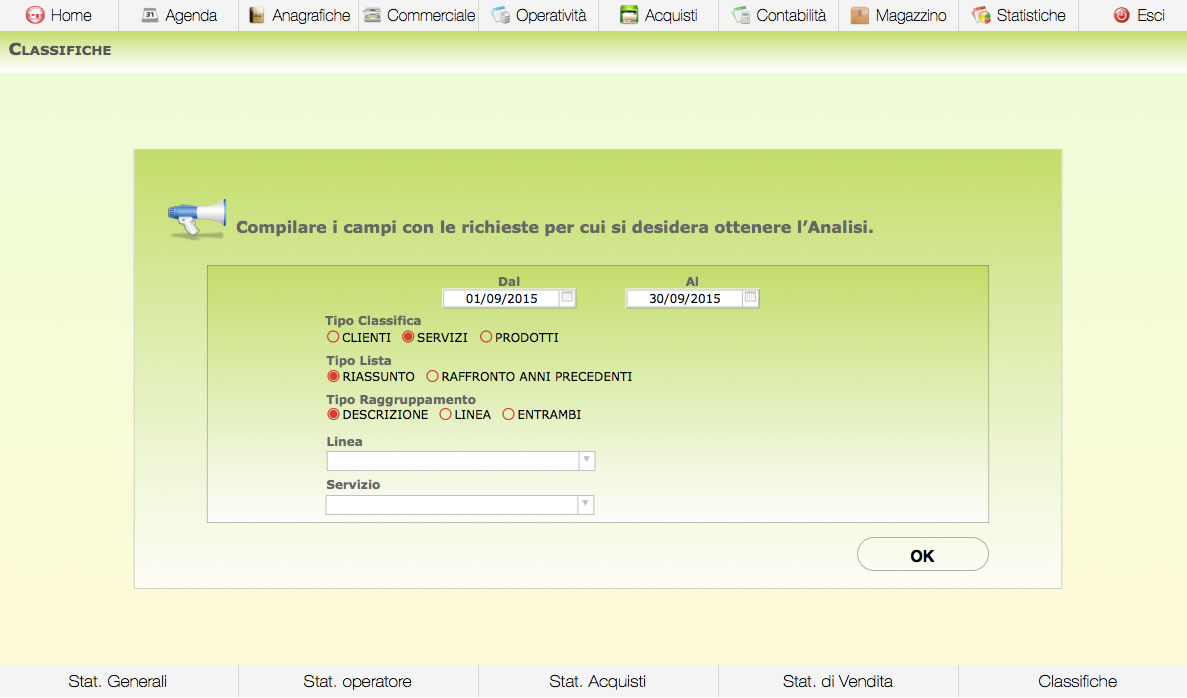Click the Esci power icon
This screenshot has height=698, width=1187.
point(1121,15)
